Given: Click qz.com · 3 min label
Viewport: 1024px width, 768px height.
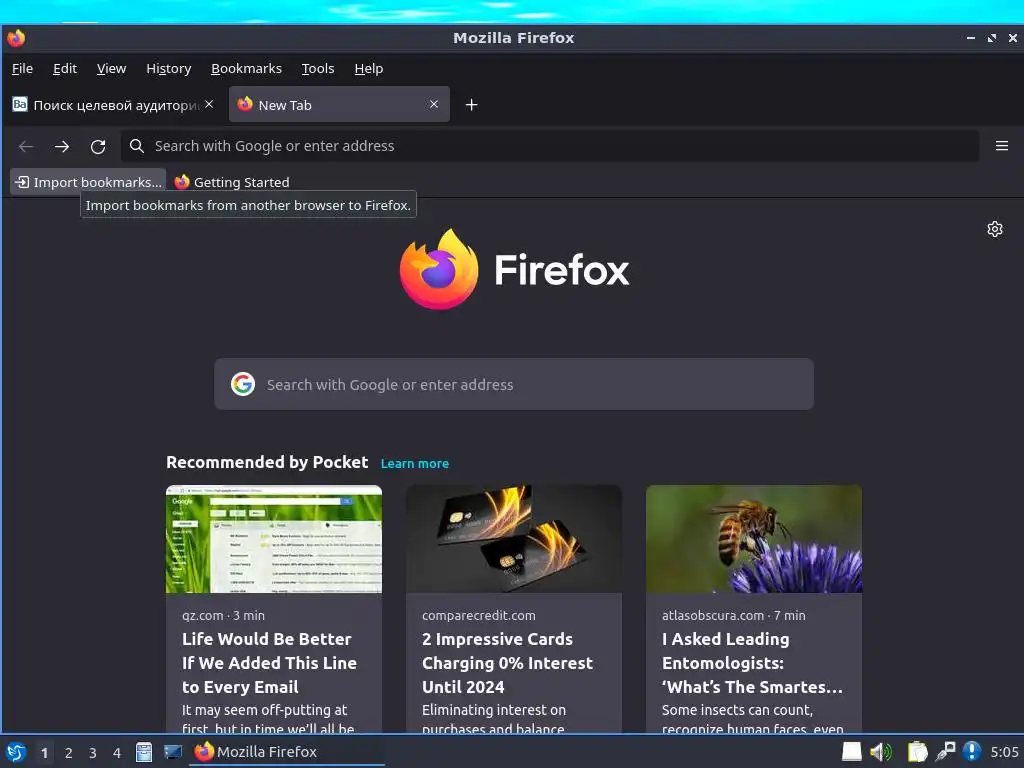Looking at the screenshot, I should point(223,615).
